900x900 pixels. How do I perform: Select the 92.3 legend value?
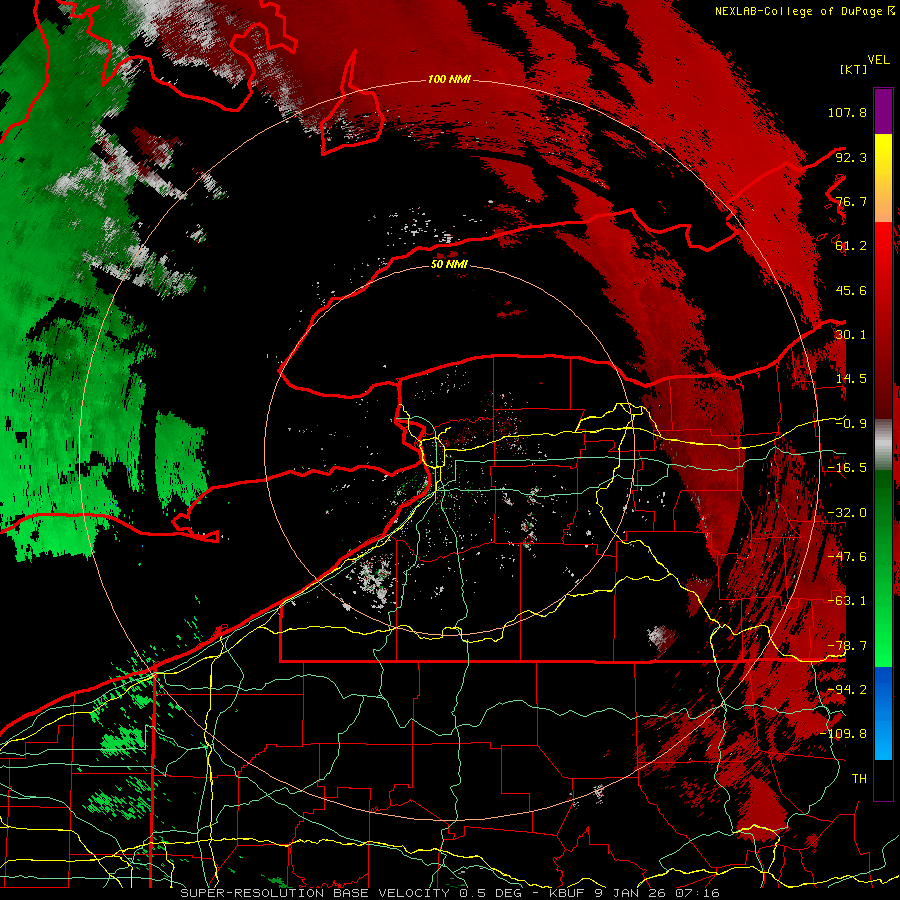pos(851,157)
